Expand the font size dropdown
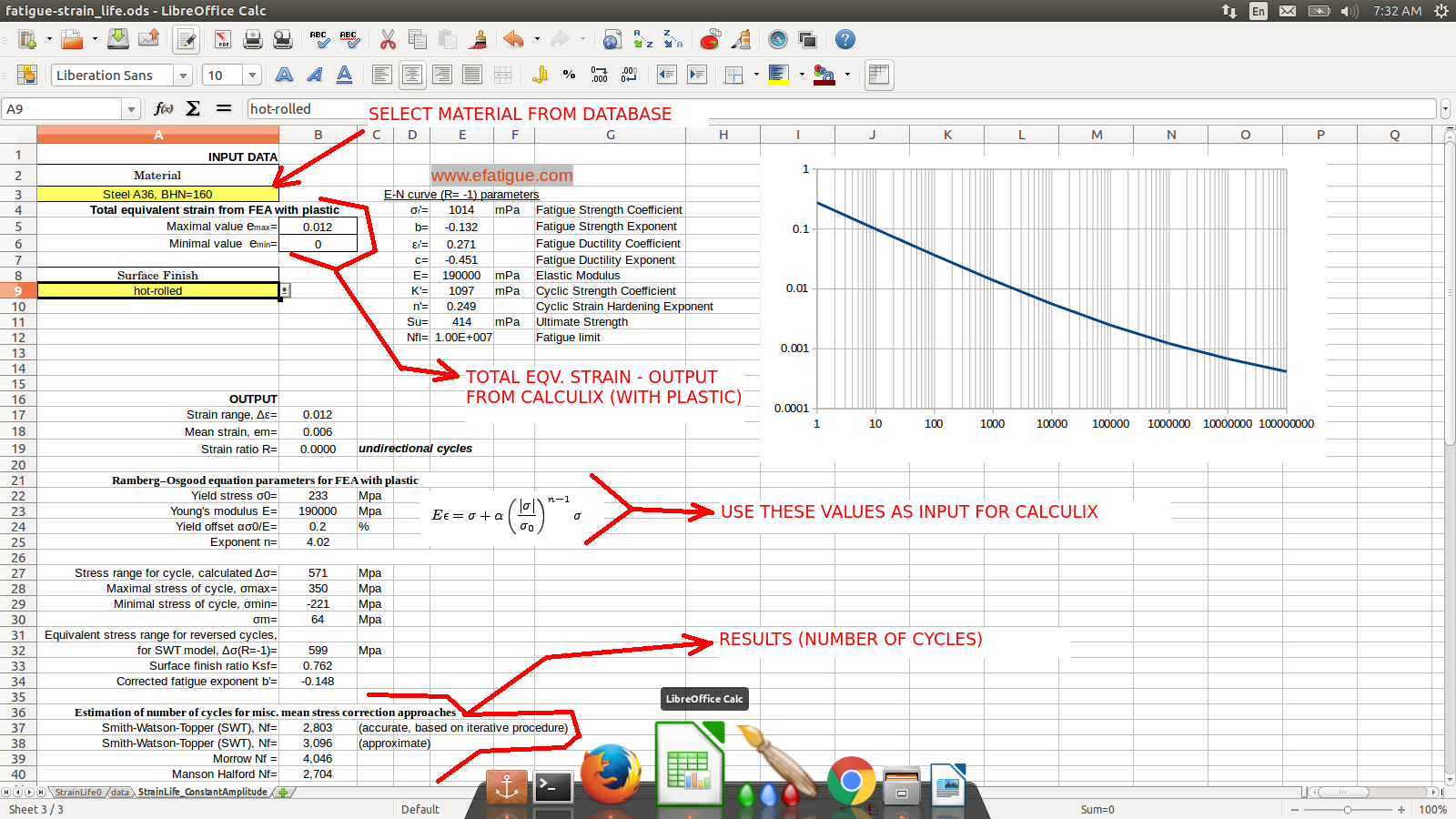Image resolution: width=1456 pixels, height=819 pixels. 250,75
